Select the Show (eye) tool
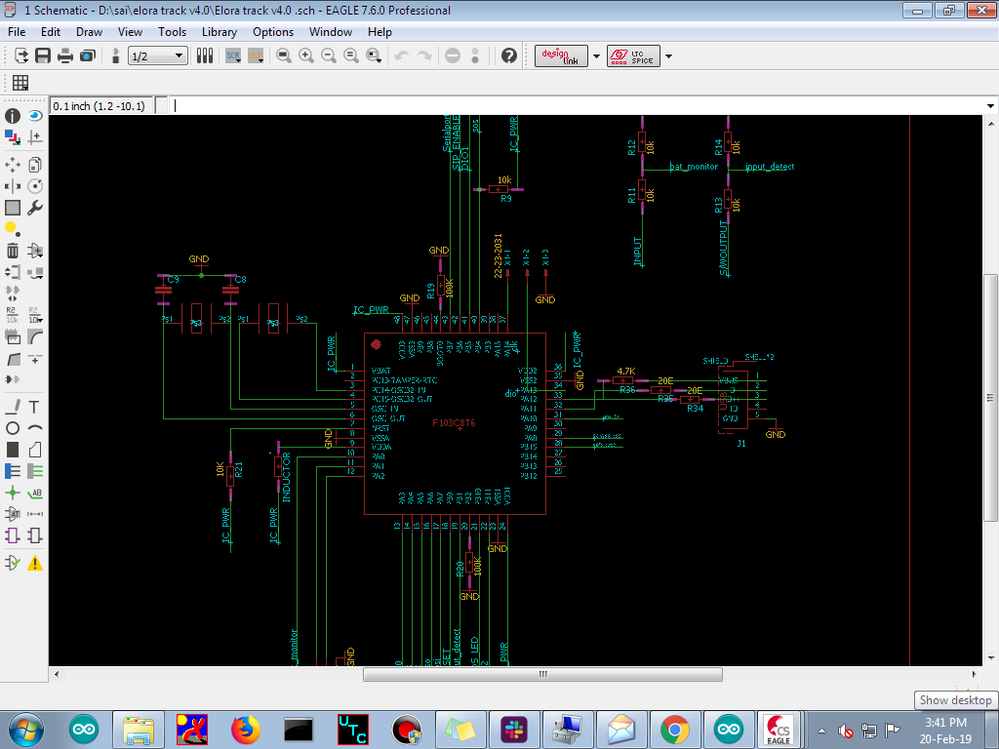This screenshot has width=999, height=749. pyautogui.click(x=35, y=116)
